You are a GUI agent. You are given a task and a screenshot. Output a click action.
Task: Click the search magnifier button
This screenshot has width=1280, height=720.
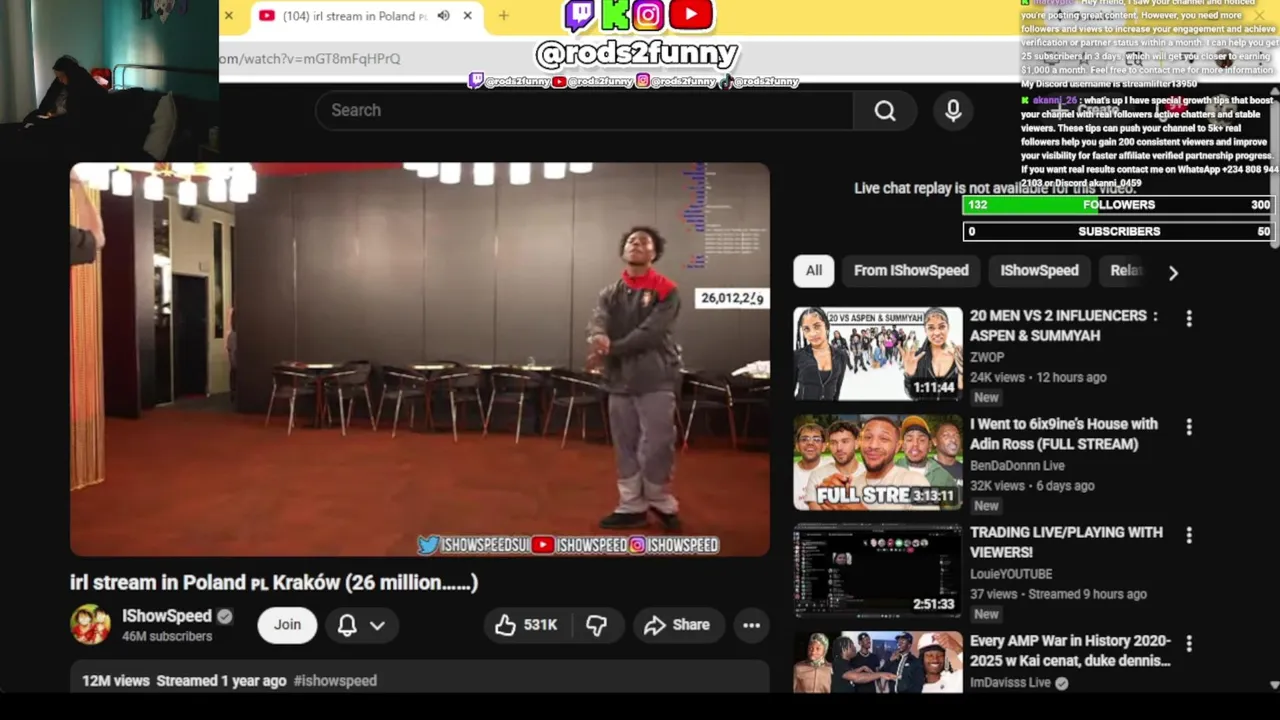885,110
